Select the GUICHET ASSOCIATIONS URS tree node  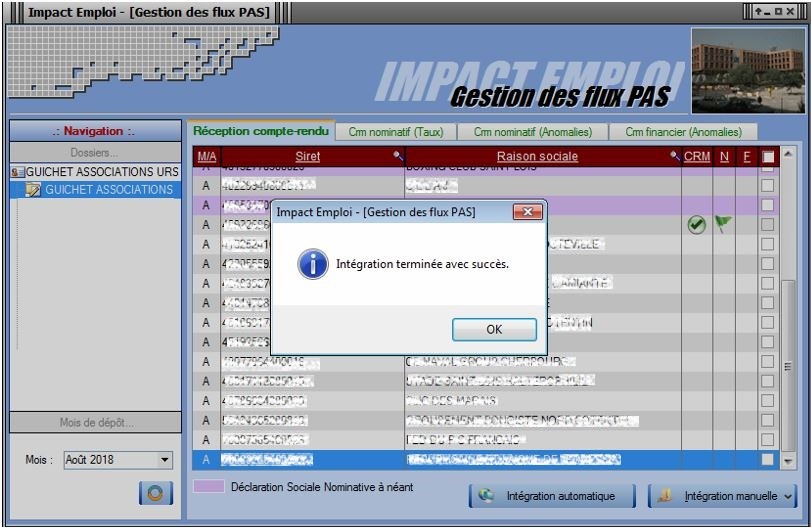coord(102,172)
